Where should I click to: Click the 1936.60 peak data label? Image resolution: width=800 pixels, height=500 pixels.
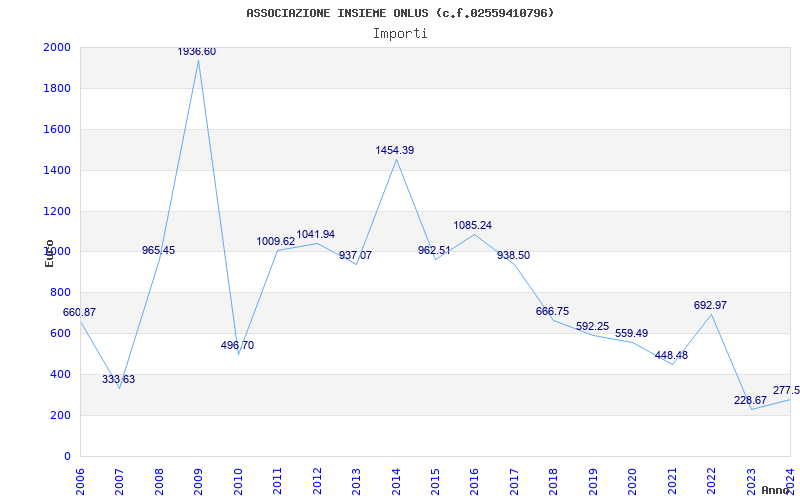point(196,52)
